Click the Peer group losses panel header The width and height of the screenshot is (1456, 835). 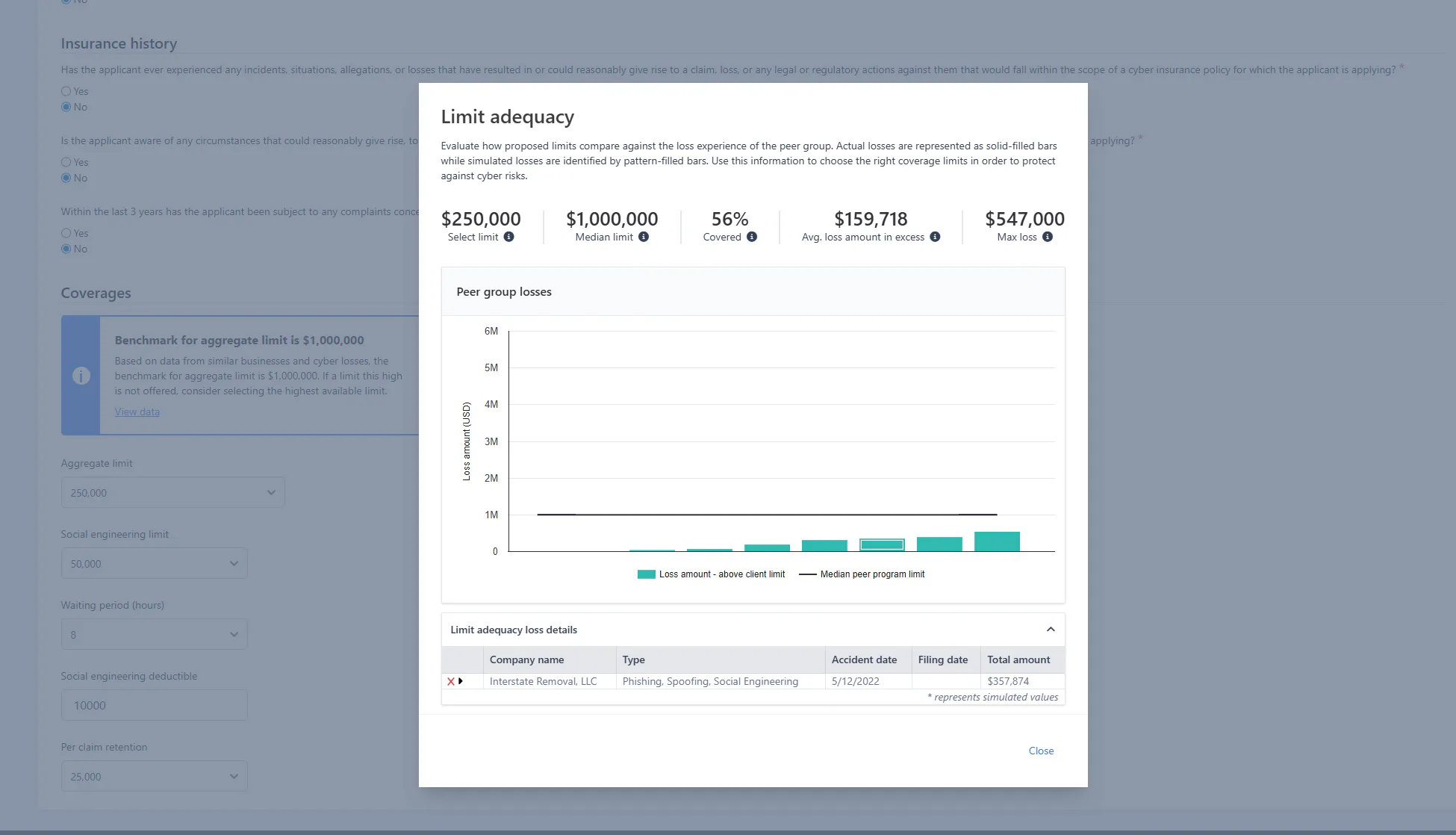click(753, 292)
